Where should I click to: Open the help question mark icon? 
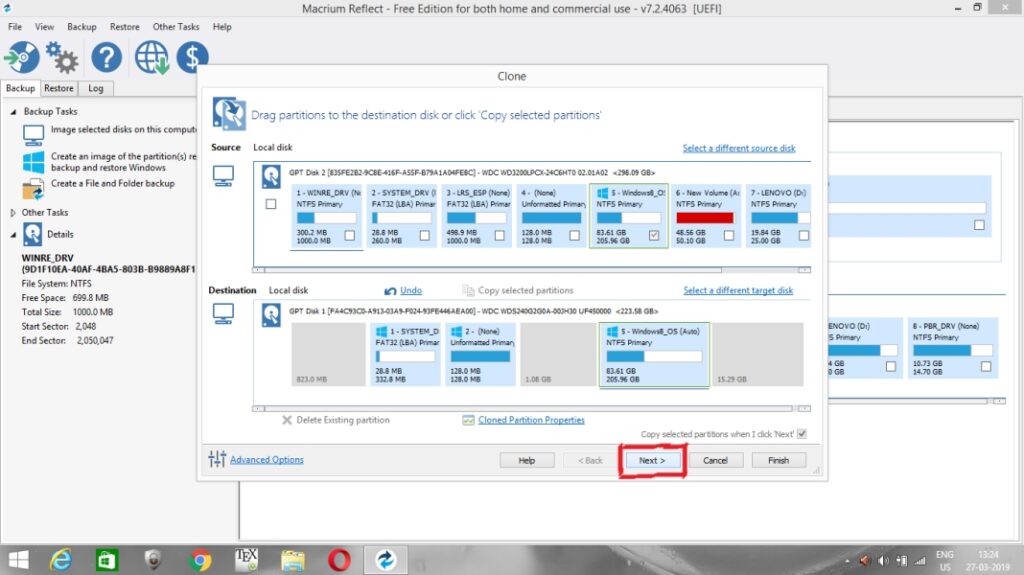click(106, 58)
